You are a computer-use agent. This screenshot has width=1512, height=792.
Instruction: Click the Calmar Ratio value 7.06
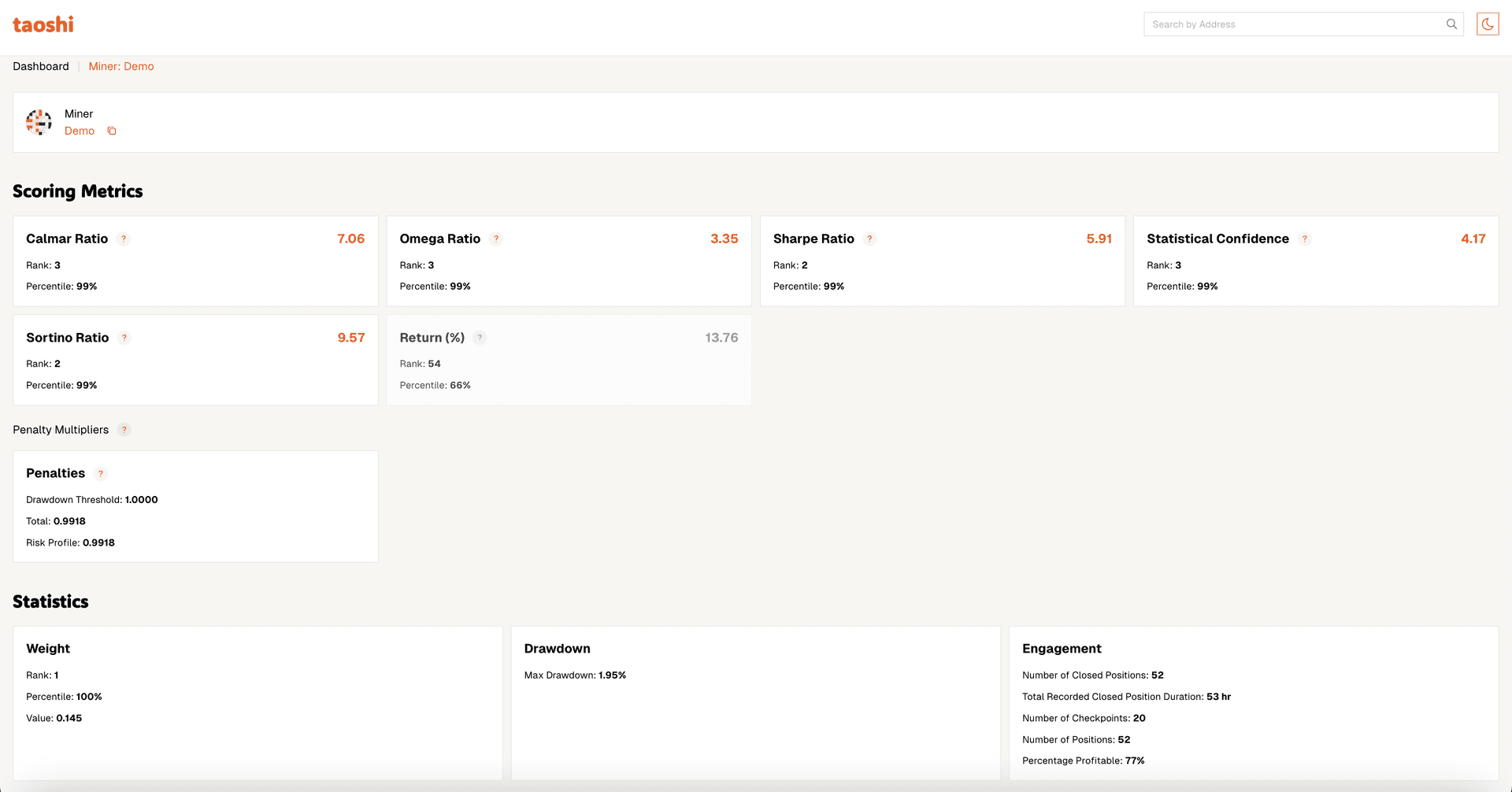pos(350,239)
